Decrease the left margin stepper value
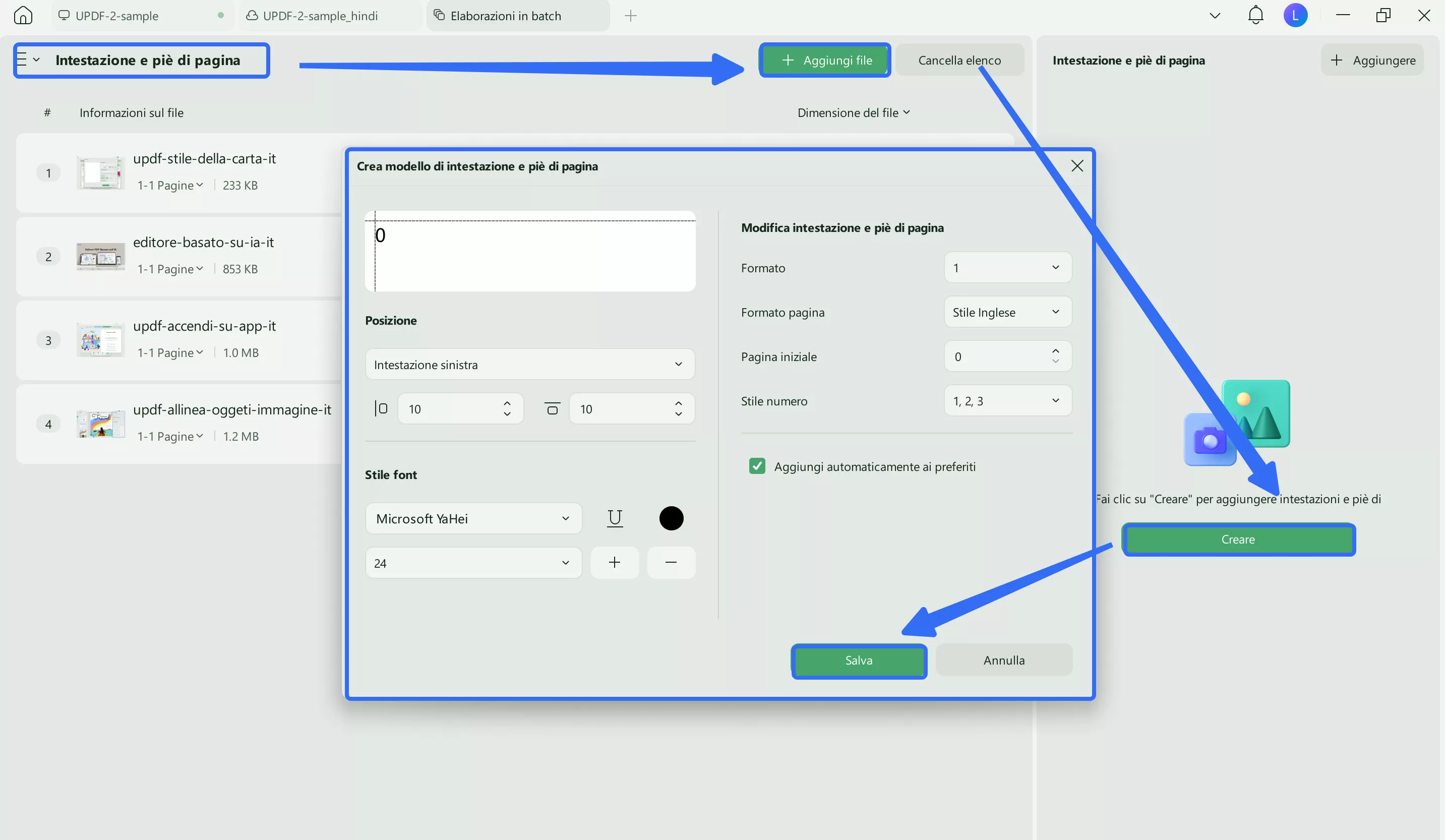This screenshot has width=1445, height=840. 507,414
